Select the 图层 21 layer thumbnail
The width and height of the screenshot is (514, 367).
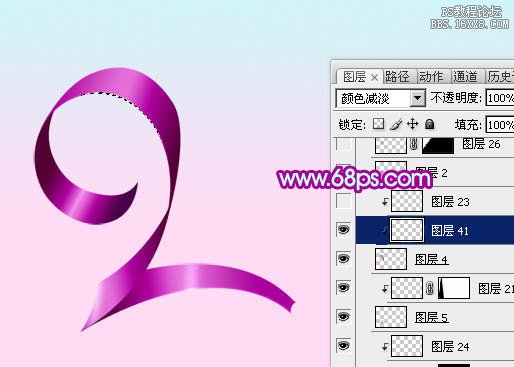pyautogui.click(x=407, y=288)
